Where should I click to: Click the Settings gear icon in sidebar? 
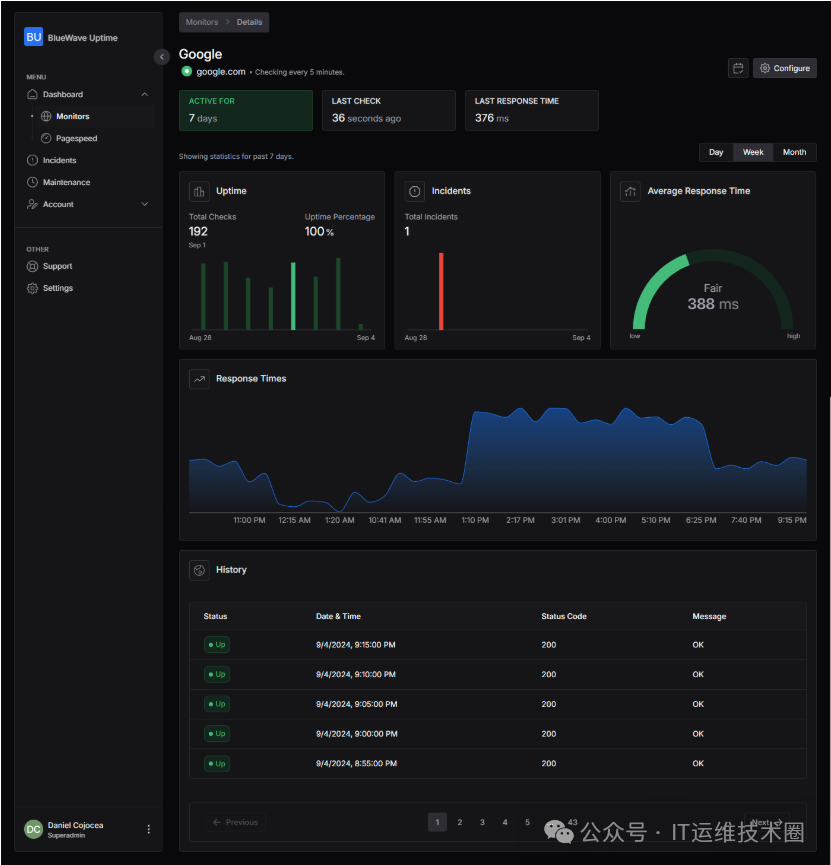tap(33, 288)
